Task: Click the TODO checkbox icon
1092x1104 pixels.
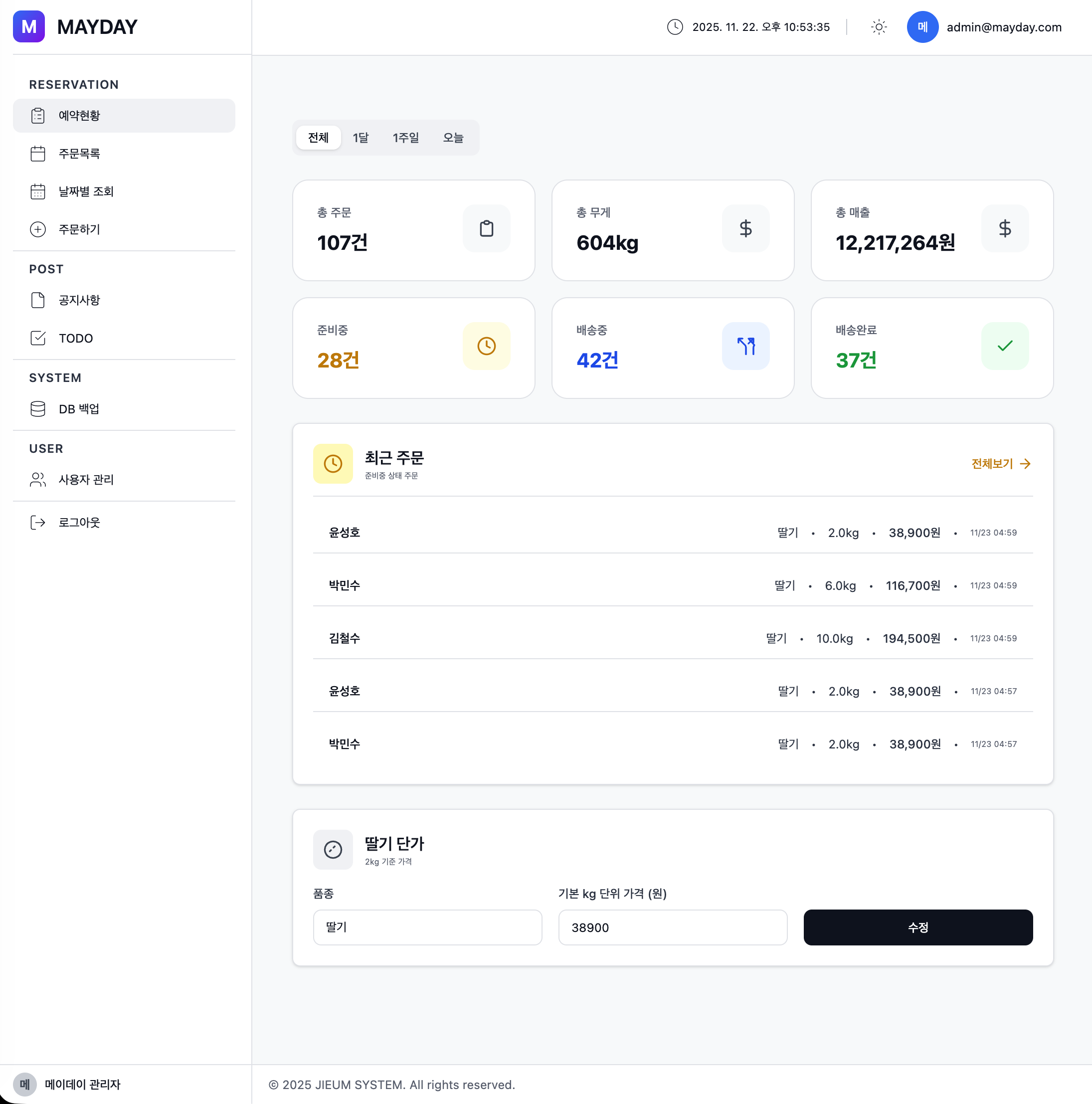Action: click(38, 338)
